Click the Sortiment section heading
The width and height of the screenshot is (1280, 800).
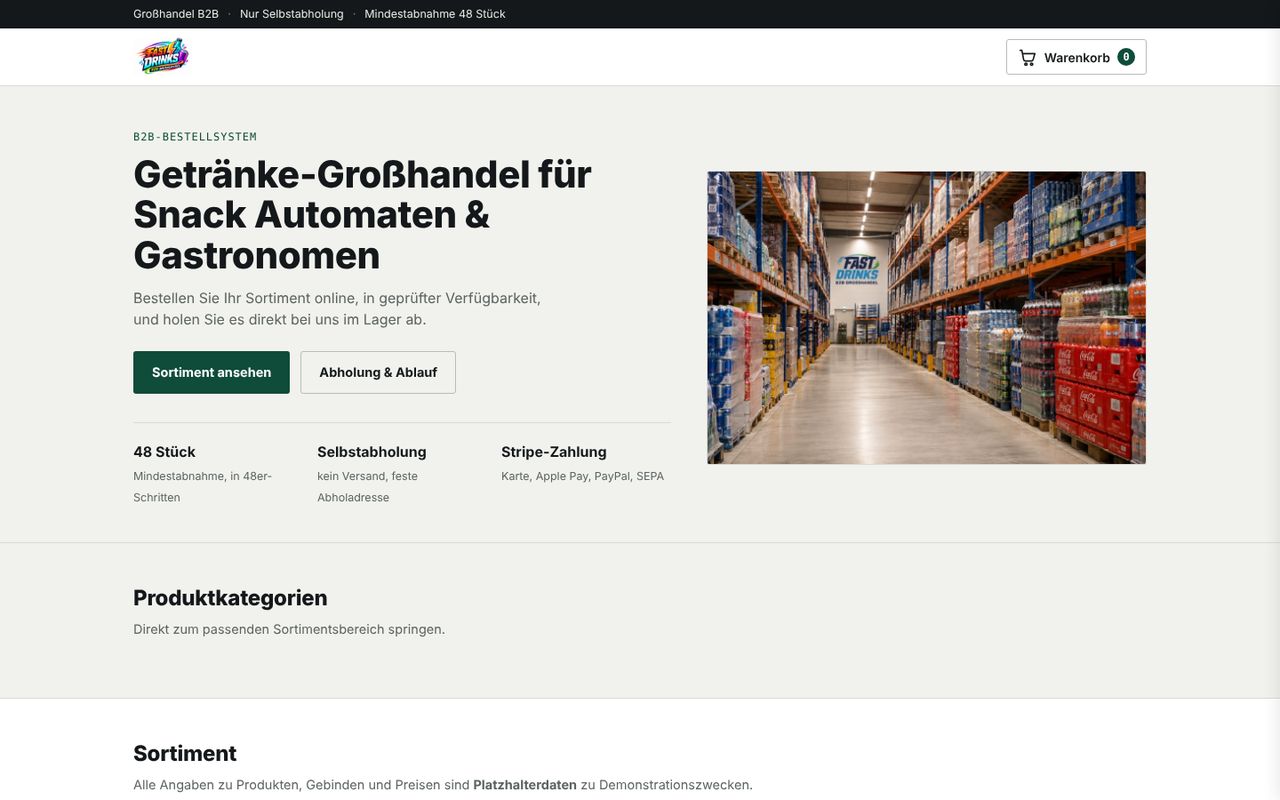click(x=185, y=754)
